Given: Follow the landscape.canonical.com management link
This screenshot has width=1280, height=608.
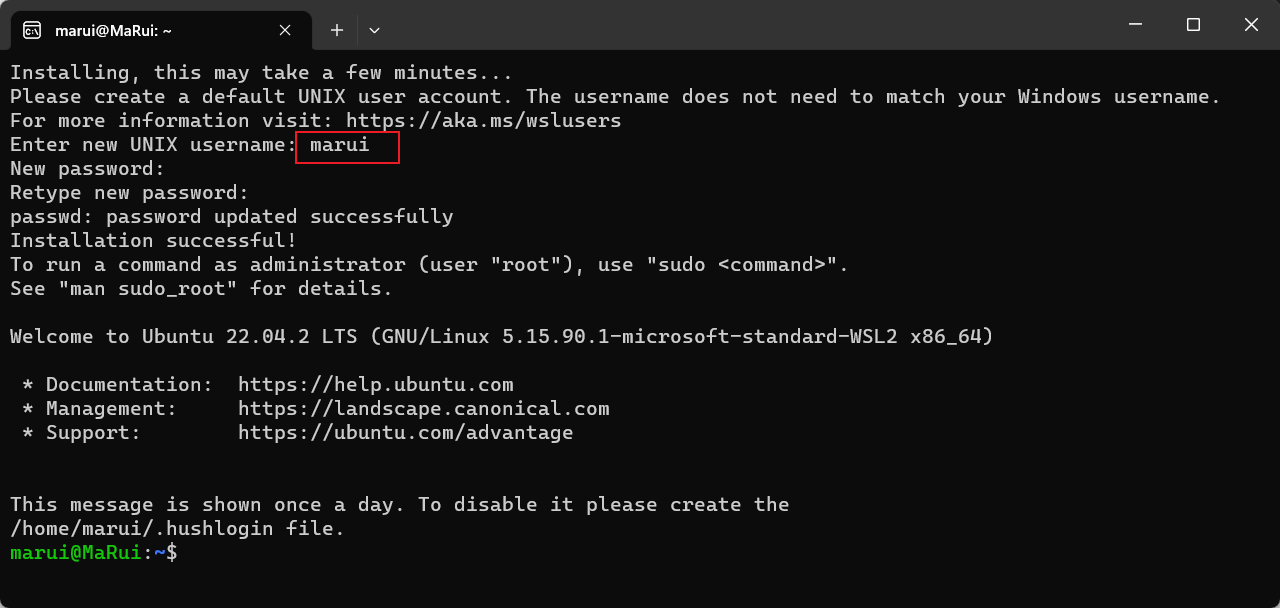Looking at the screenshot, I should click(423, 409).
